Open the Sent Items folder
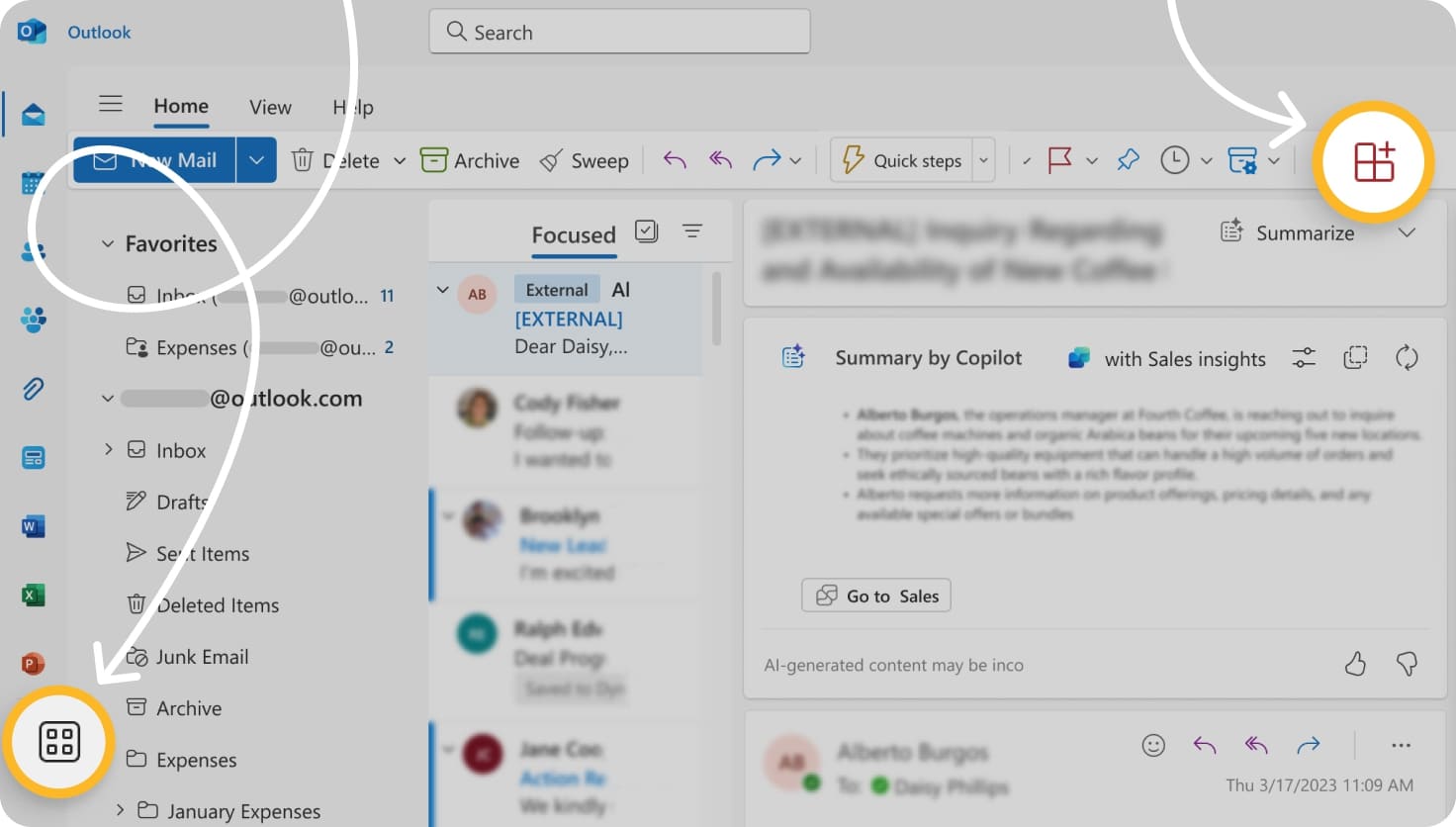The height and width of the screenshot is (827, 1456). [188, 553]
